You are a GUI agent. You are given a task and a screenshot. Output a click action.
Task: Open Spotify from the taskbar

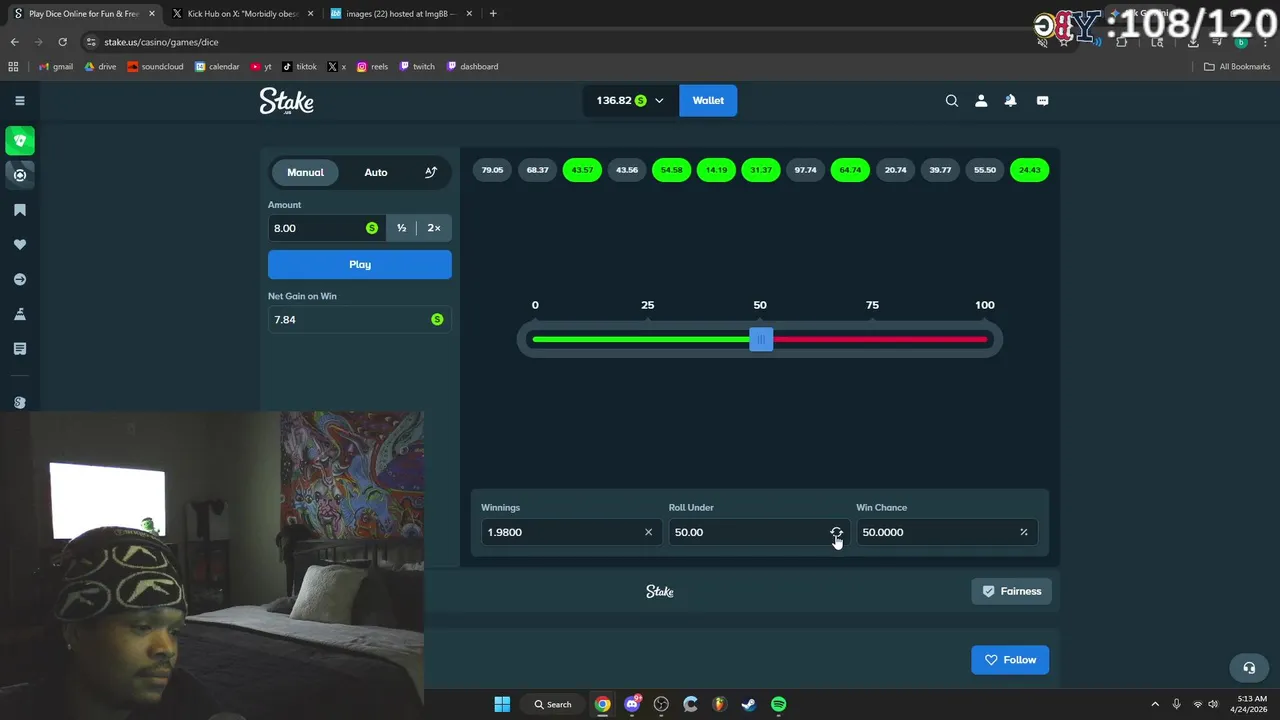pos(778,704)
